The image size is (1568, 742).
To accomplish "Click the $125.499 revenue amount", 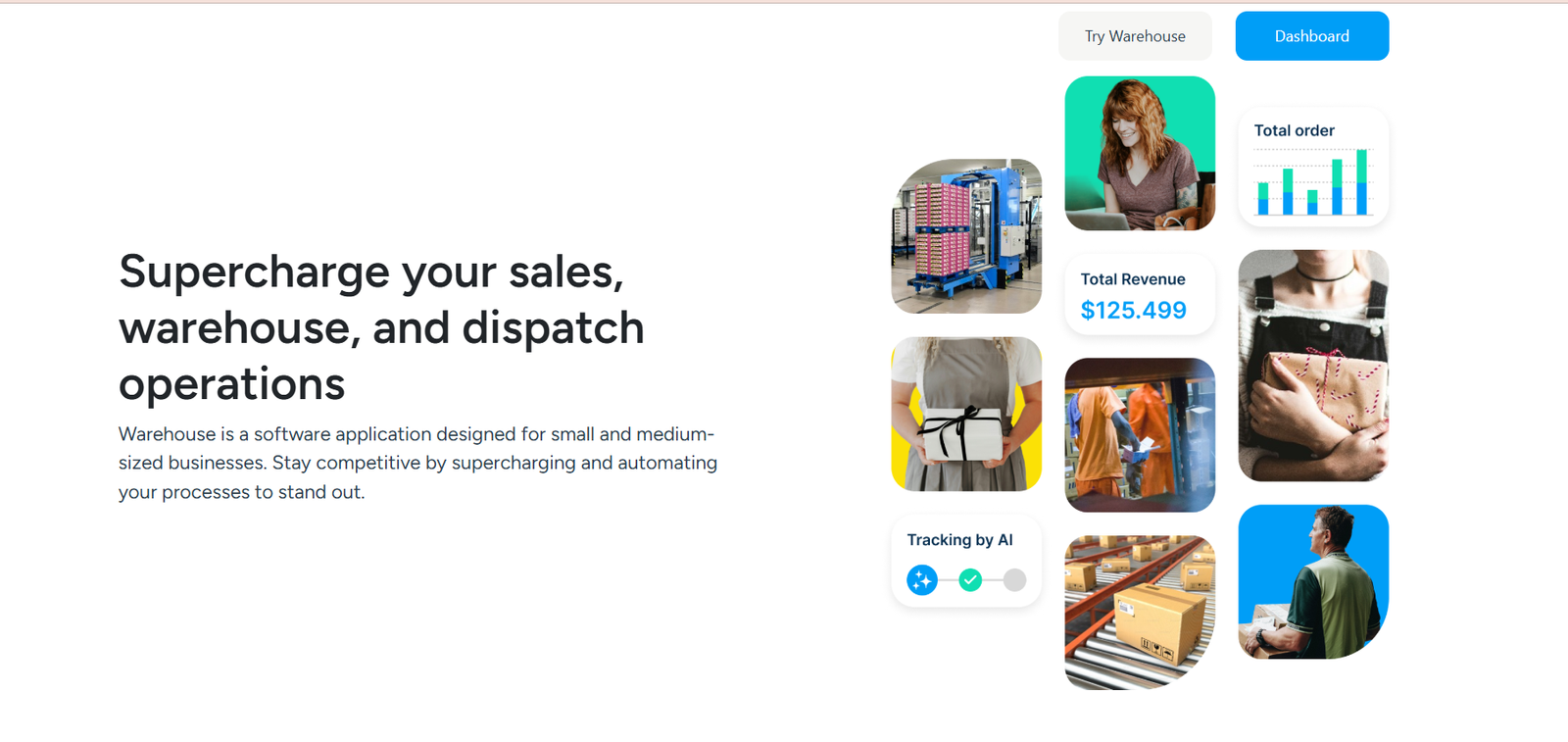I will (1134, 311).
